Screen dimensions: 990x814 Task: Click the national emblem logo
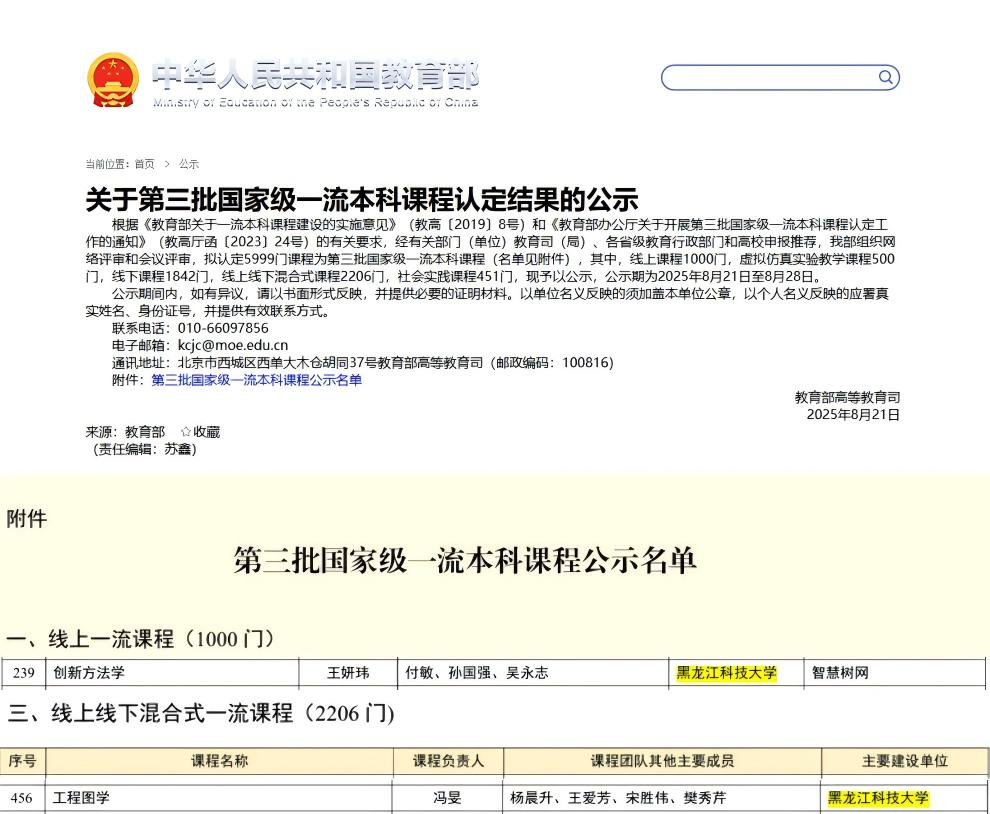coord(113,80)
